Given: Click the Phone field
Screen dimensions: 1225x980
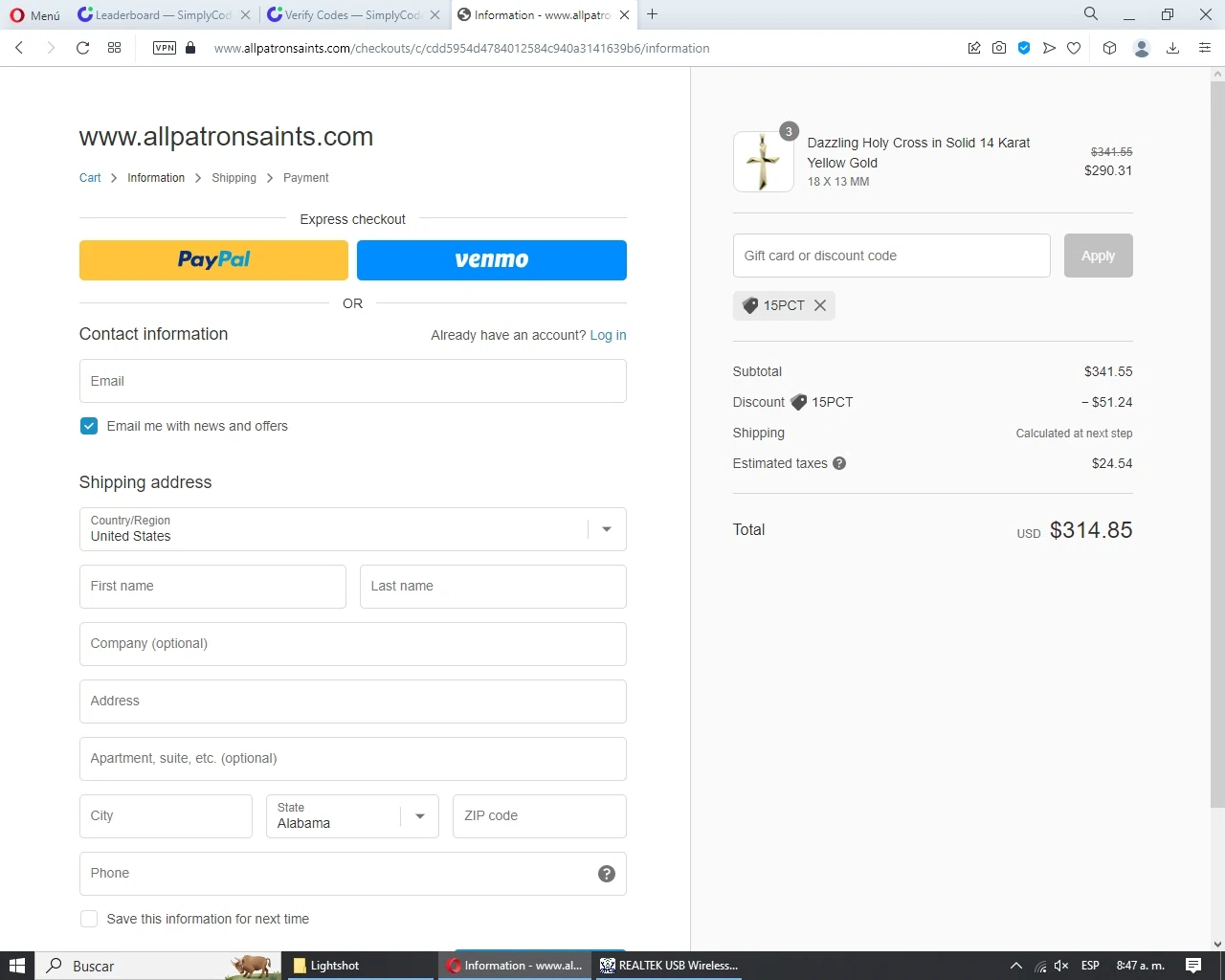Looking at the screenshot, I should 353,874.
